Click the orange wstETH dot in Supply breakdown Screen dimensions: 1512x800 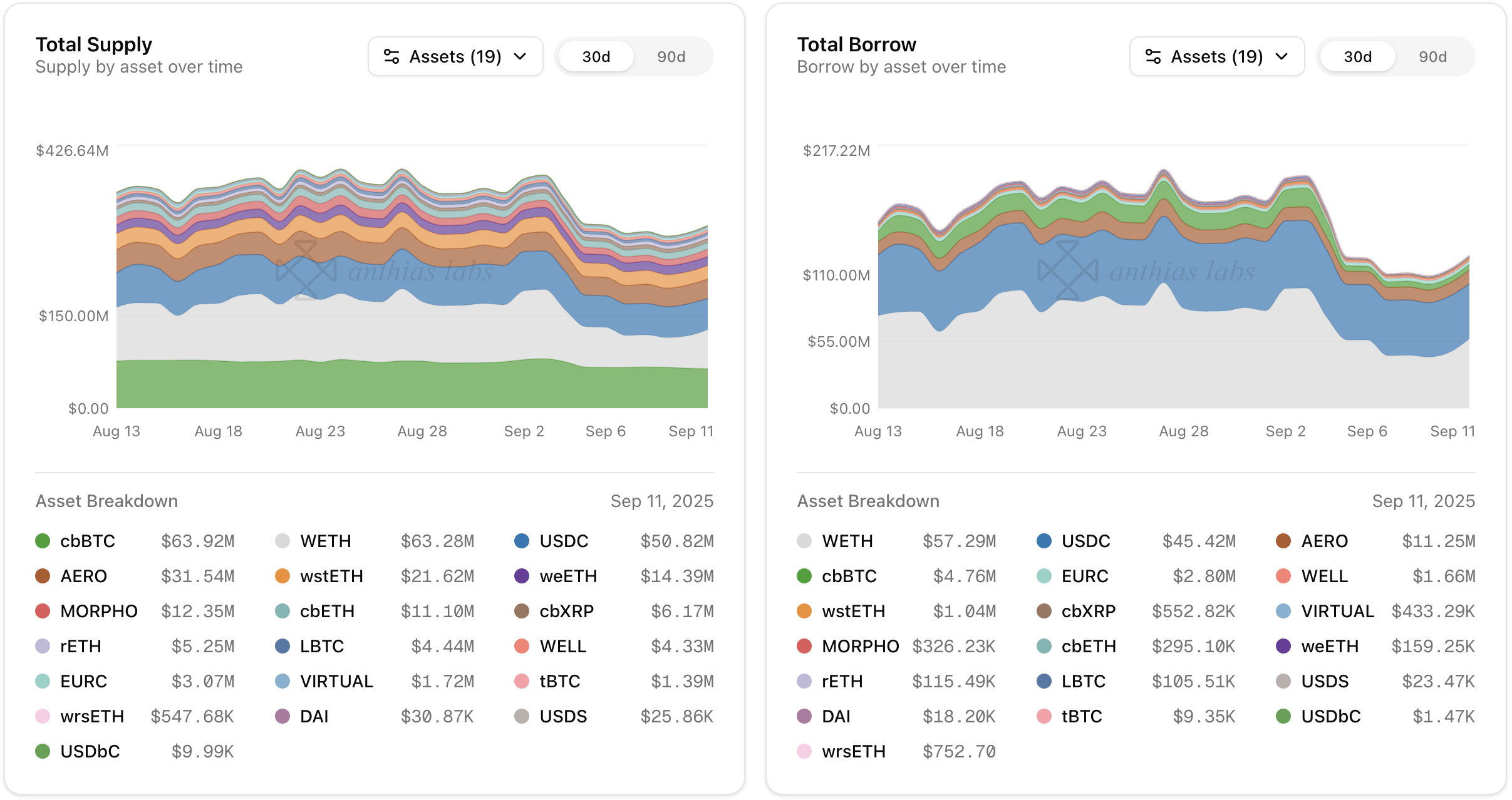point(282,576)
